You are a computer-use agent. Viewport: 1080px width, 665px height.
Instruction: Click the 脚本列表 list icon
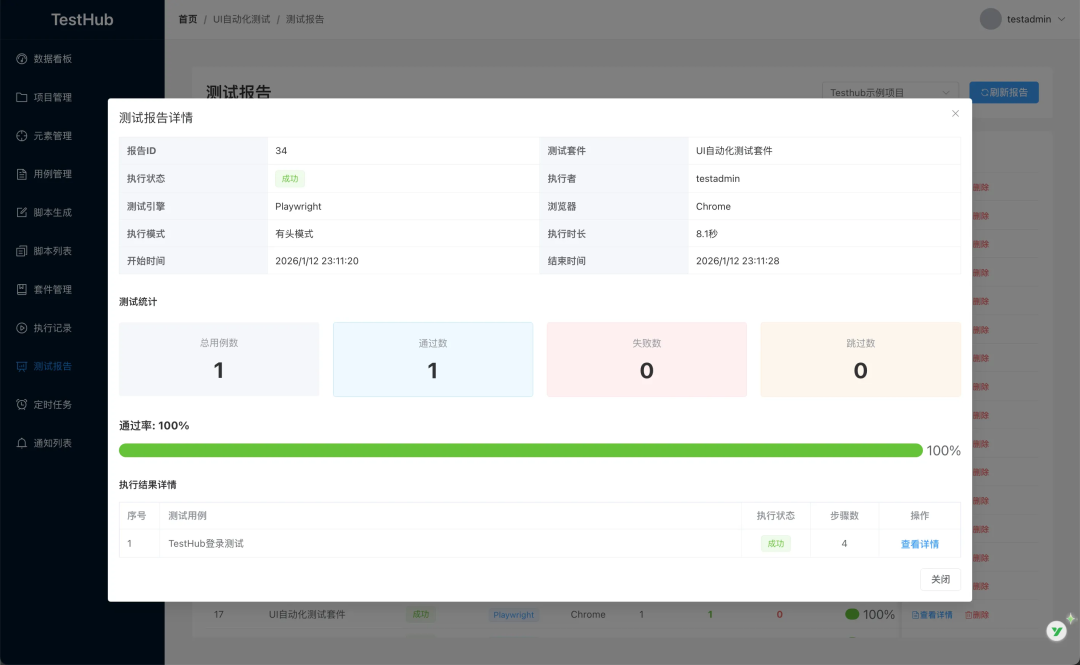coord(21,251)
